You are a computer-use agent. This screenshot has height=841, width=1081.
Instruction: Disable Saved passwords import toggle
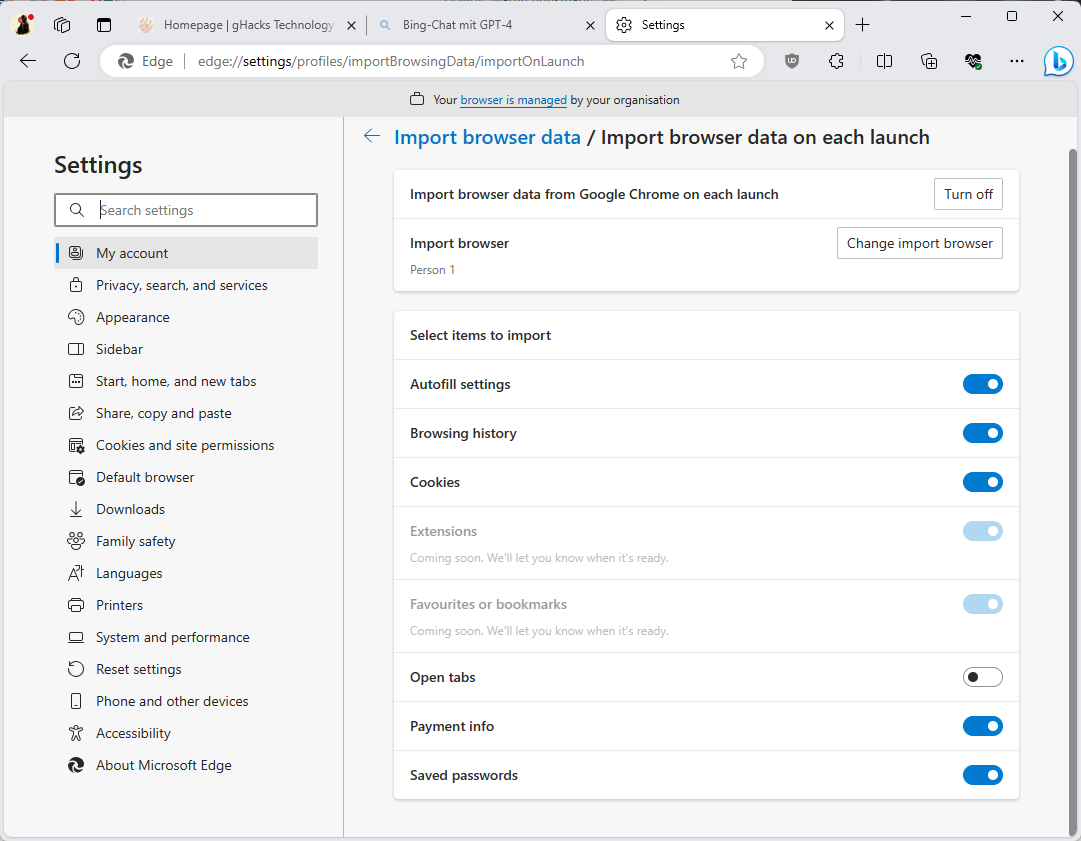coord(982,775)
